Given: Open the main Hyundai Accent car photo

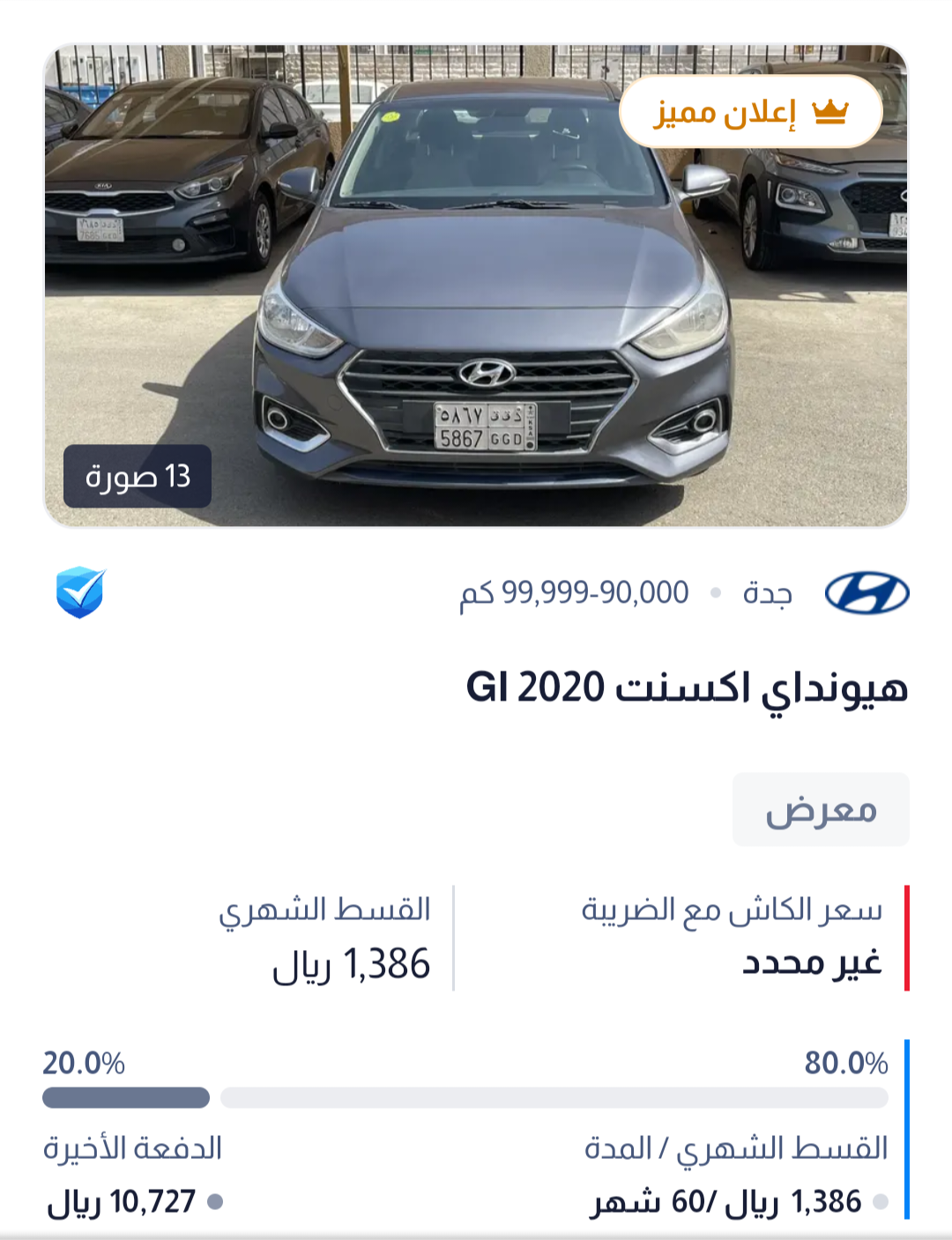Looking at the screenshot, I should tap(476, 286).
